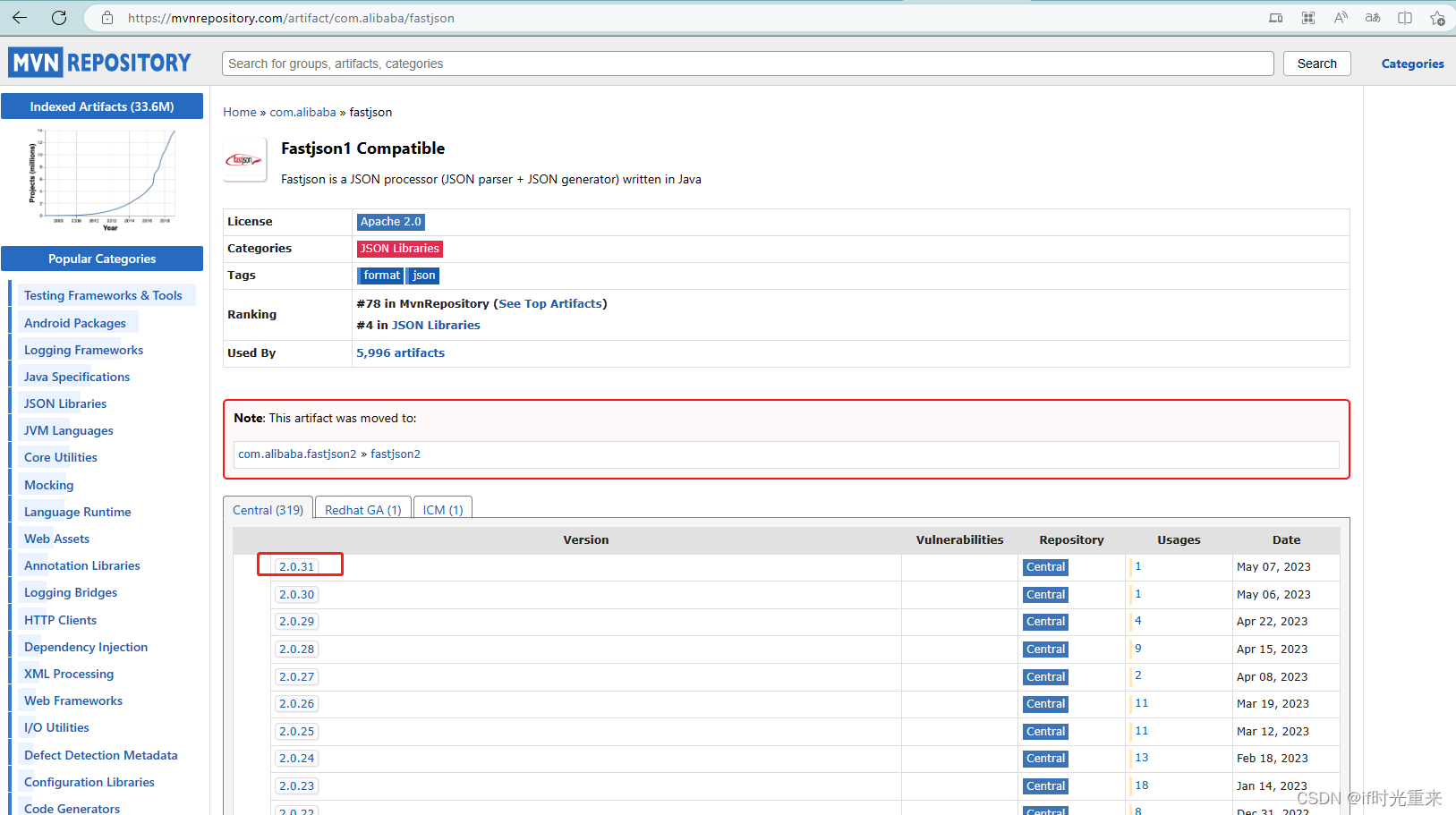Viewport: 1456px width, 815px height.
Task: Open the 13 usages link for version 2.0.24
Action: pyautogui.click(x=1141, y=758)
